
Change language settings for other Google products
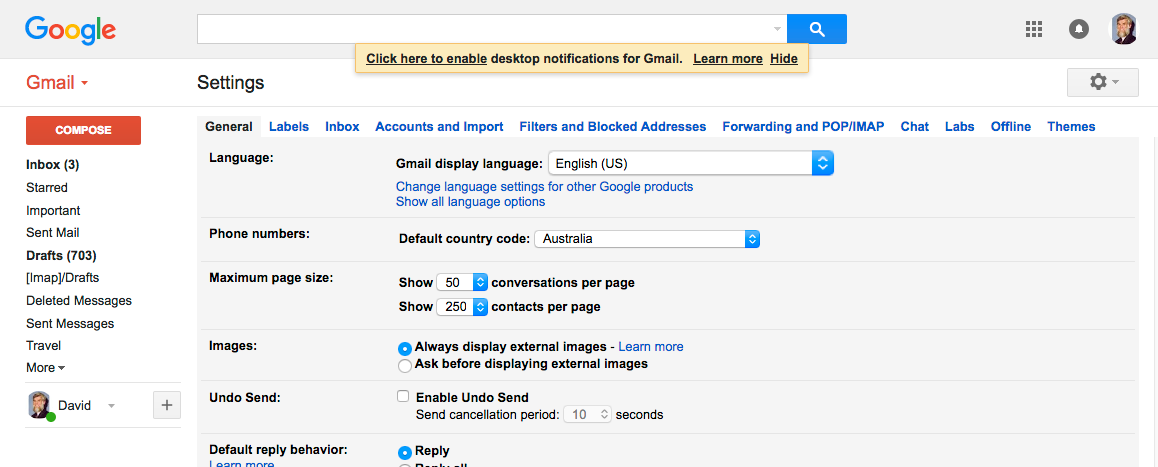(x=544, y=186)
